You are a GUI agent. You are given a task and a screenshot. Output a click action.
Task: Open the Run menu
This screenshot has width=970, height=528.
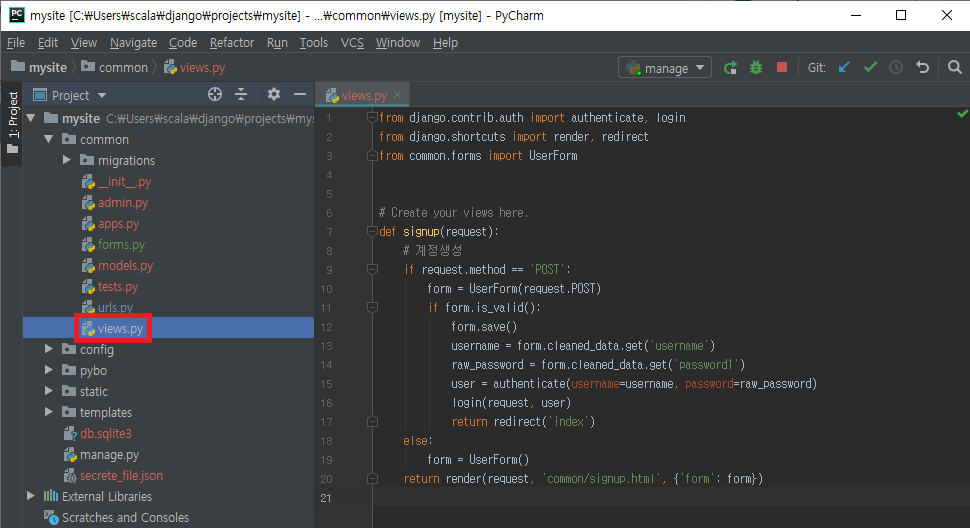point(277,43)
